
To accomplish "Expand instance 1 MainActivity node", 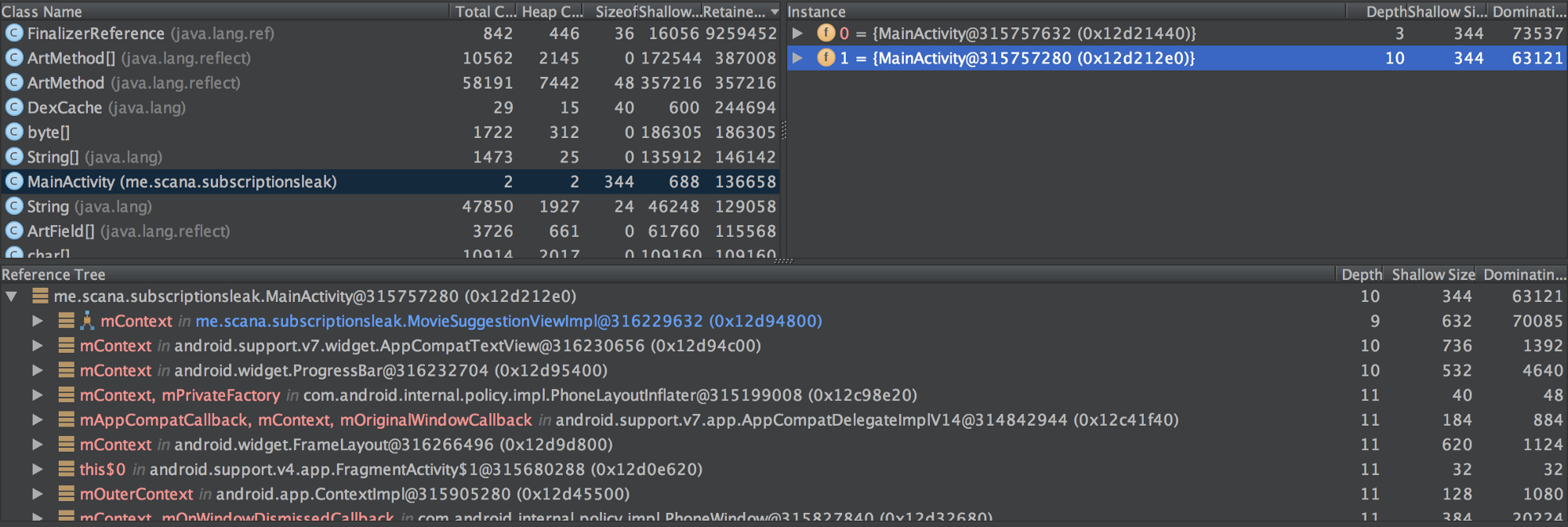I will point(797,58).
